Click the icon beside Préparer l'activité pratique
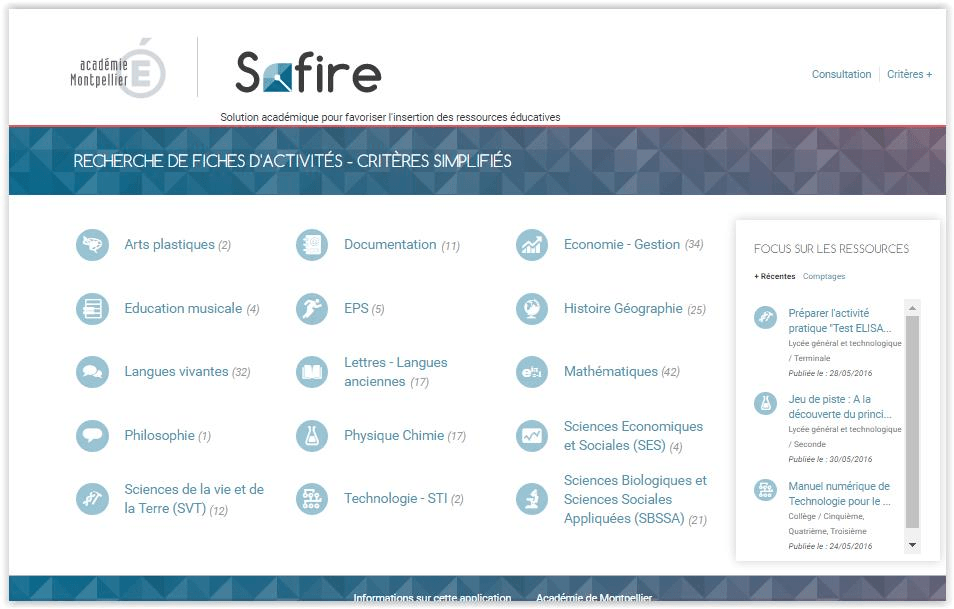The height and width of the screenshot is (609, 954). click(x=765, y=317)
